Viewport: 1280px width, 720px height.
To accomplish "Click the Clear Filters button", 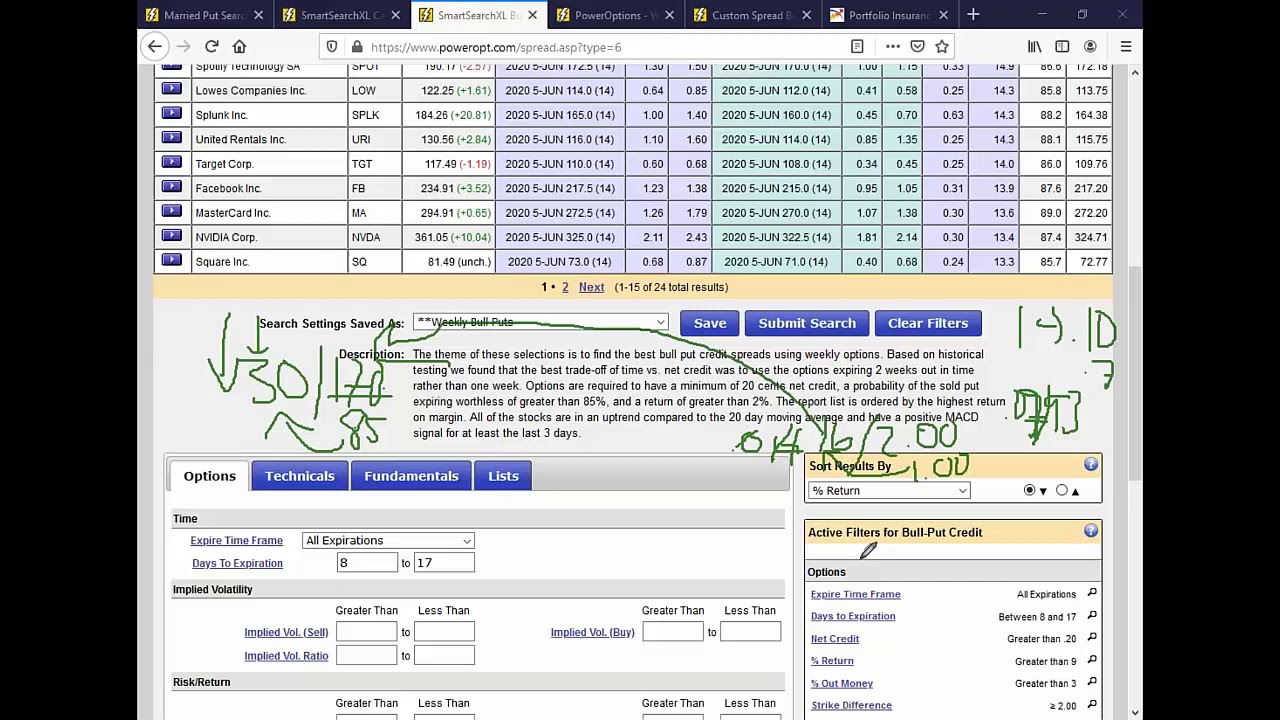I will pos(928,323).
